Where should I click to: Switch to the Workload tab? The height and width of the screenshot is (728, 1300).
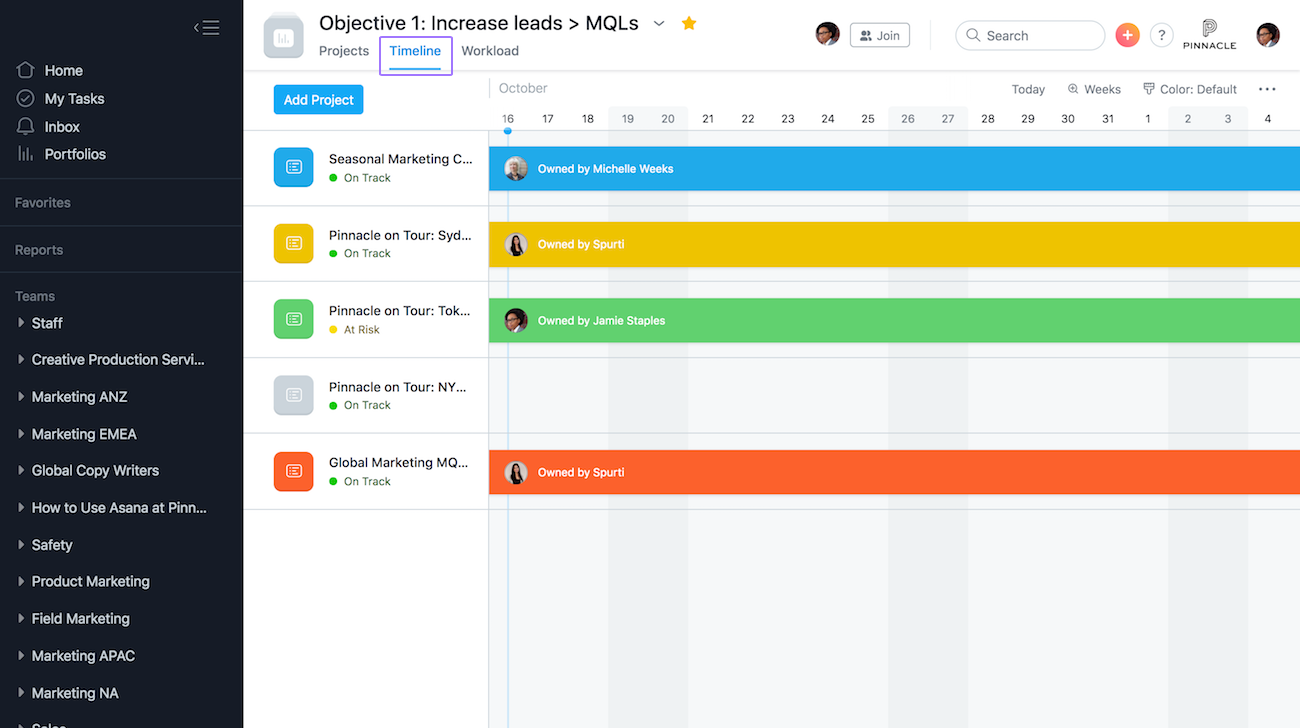coord(490,51)
